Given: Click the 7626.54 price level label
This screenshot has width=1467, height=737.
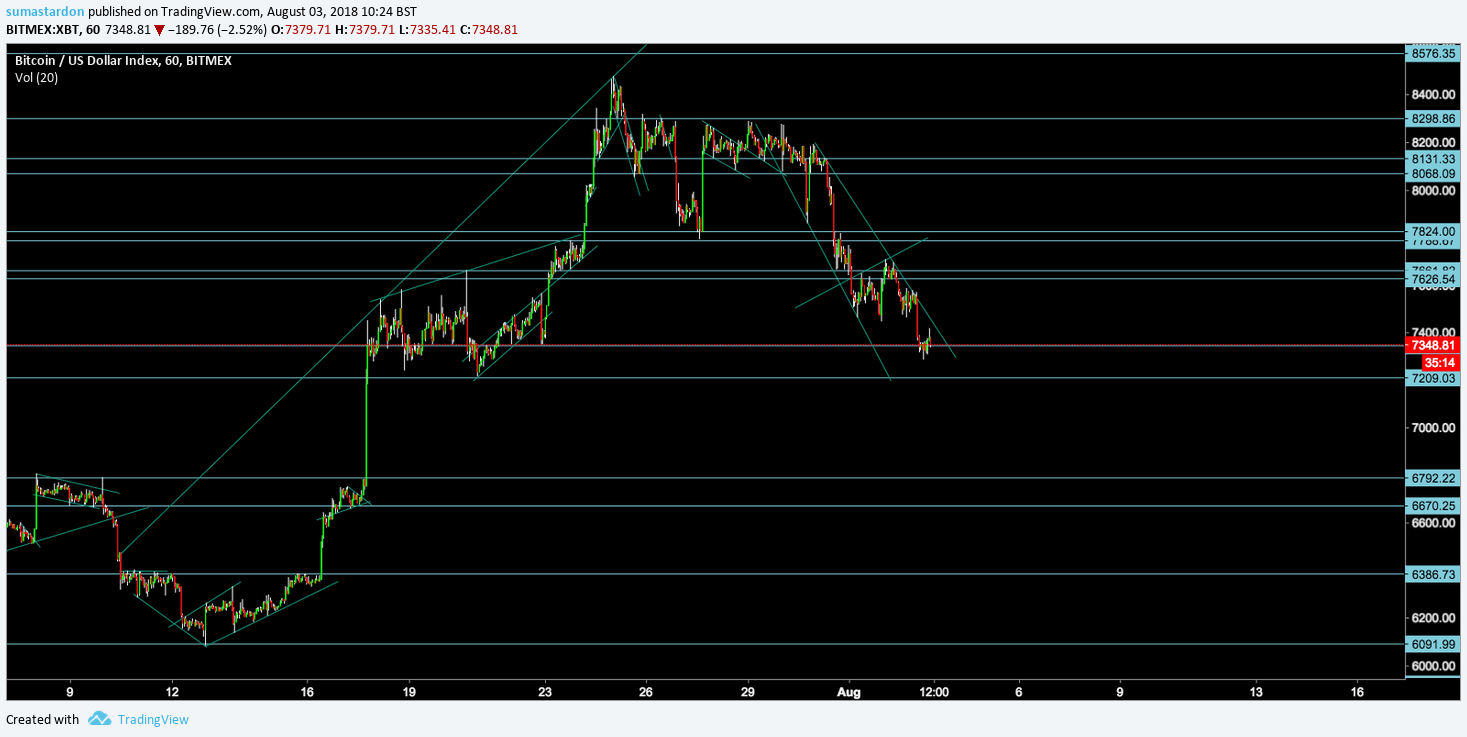Looking at the screenshot, I should [1432, 280].
